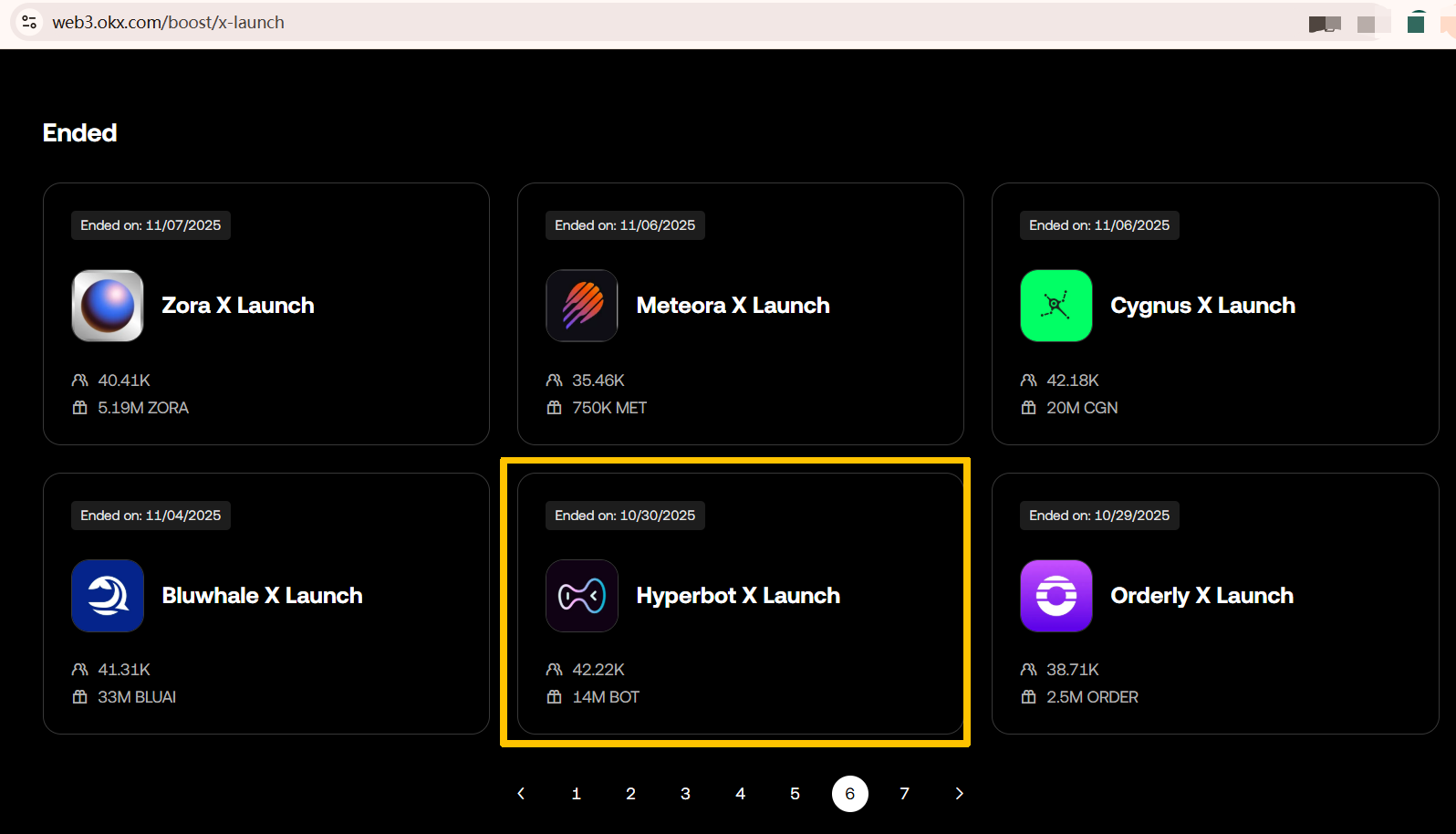Select page 4 in pagination
The height and width of the screenshot is (834, 1456).
(x=740, y=794)
